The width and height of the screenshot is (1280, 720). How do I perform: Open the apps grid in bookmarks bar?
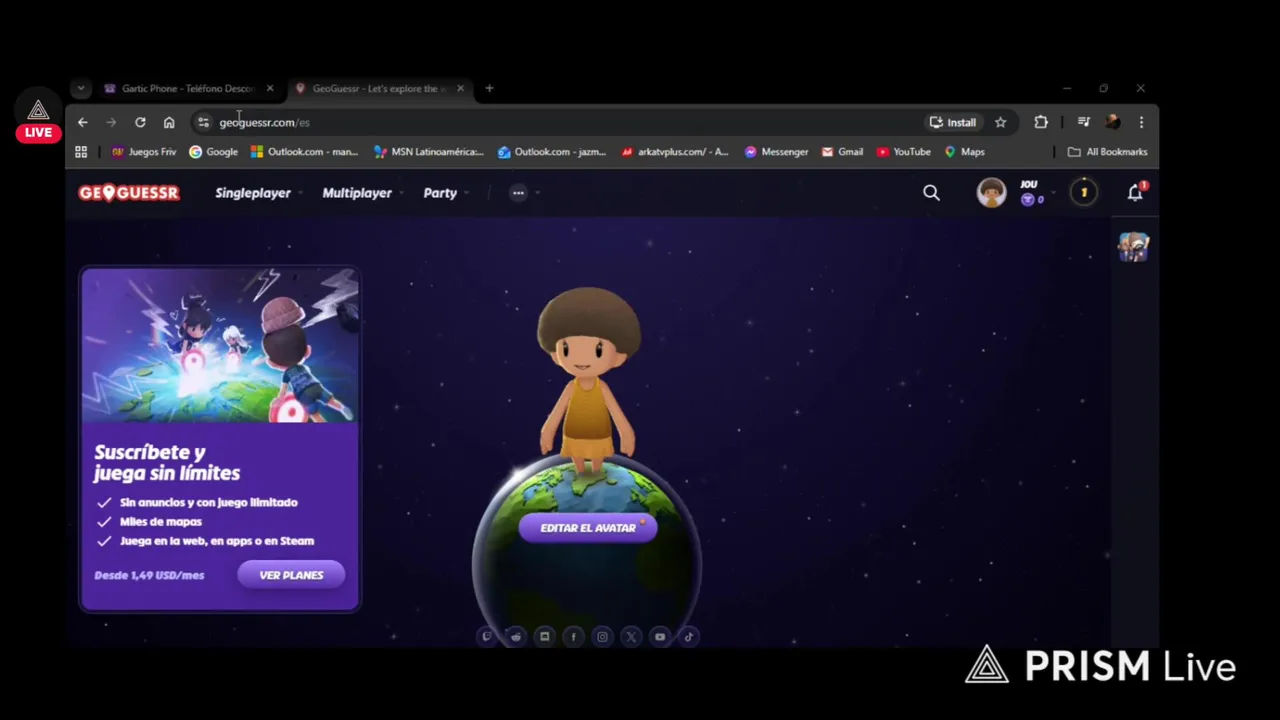tap(81, 152)
